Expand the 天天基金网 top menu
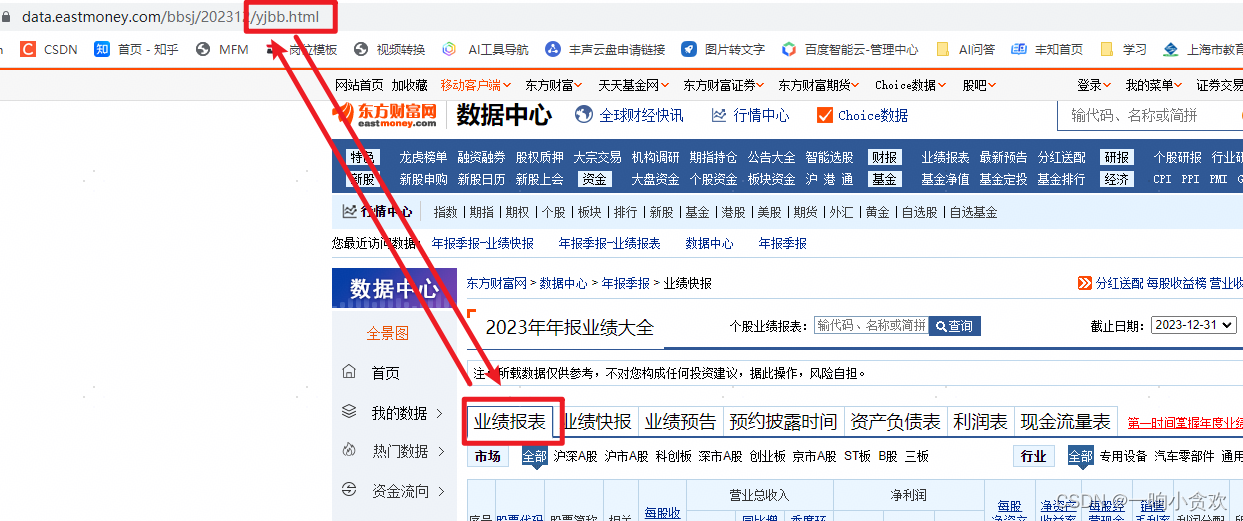This screenshot has height=521, width=1243. tap(633, 85)
